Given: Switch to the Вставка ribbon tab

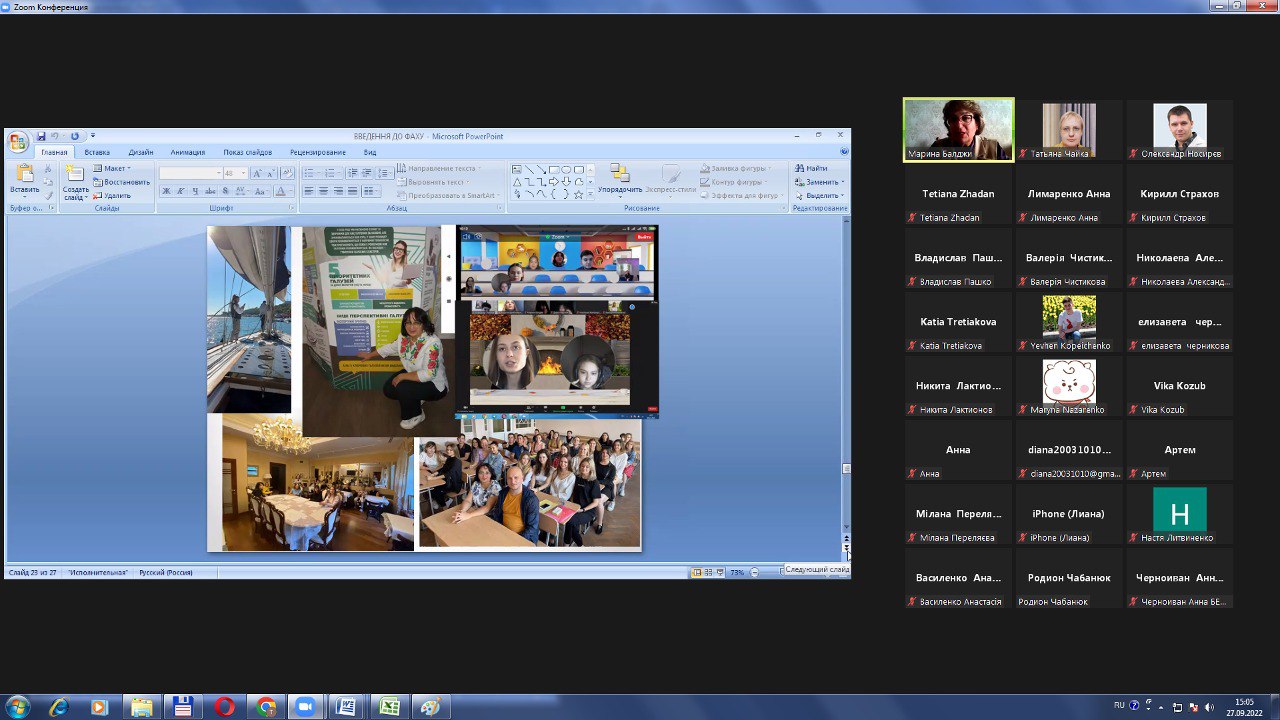Looking at the screenshot, I should (x=97, y=152).
